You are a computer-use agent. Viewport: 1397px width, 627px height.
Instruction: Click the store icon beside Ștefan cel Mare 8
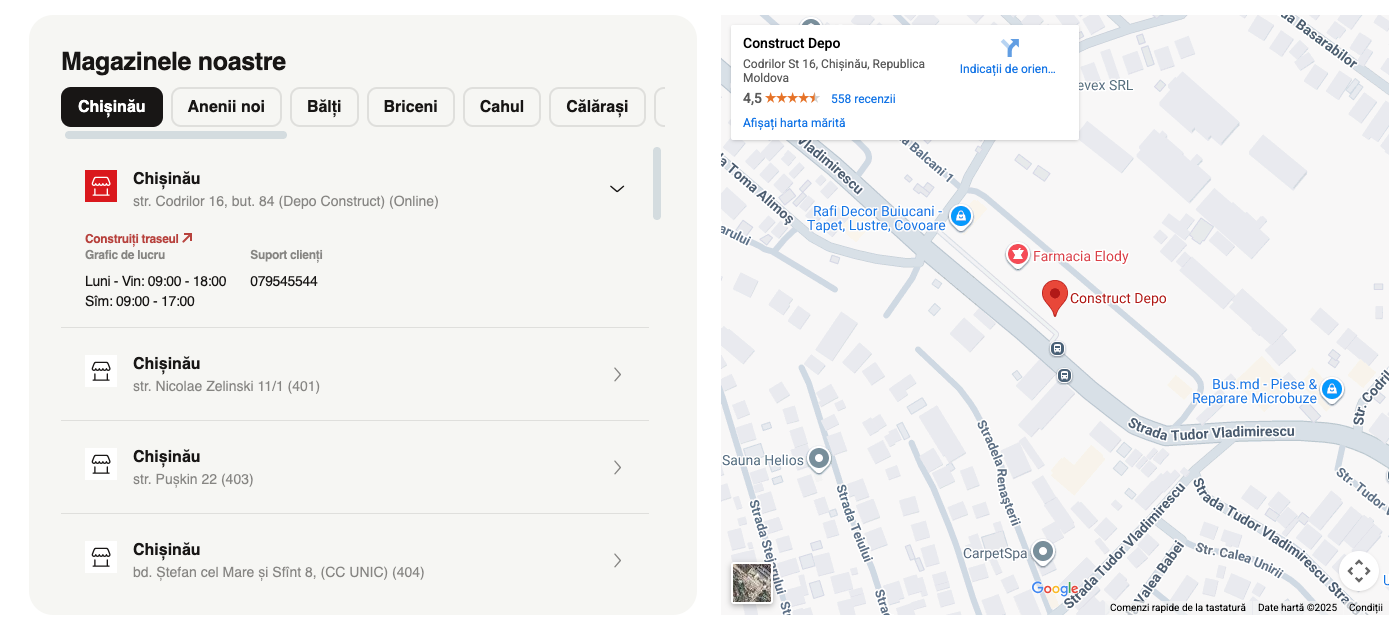[x=101, y=557]
